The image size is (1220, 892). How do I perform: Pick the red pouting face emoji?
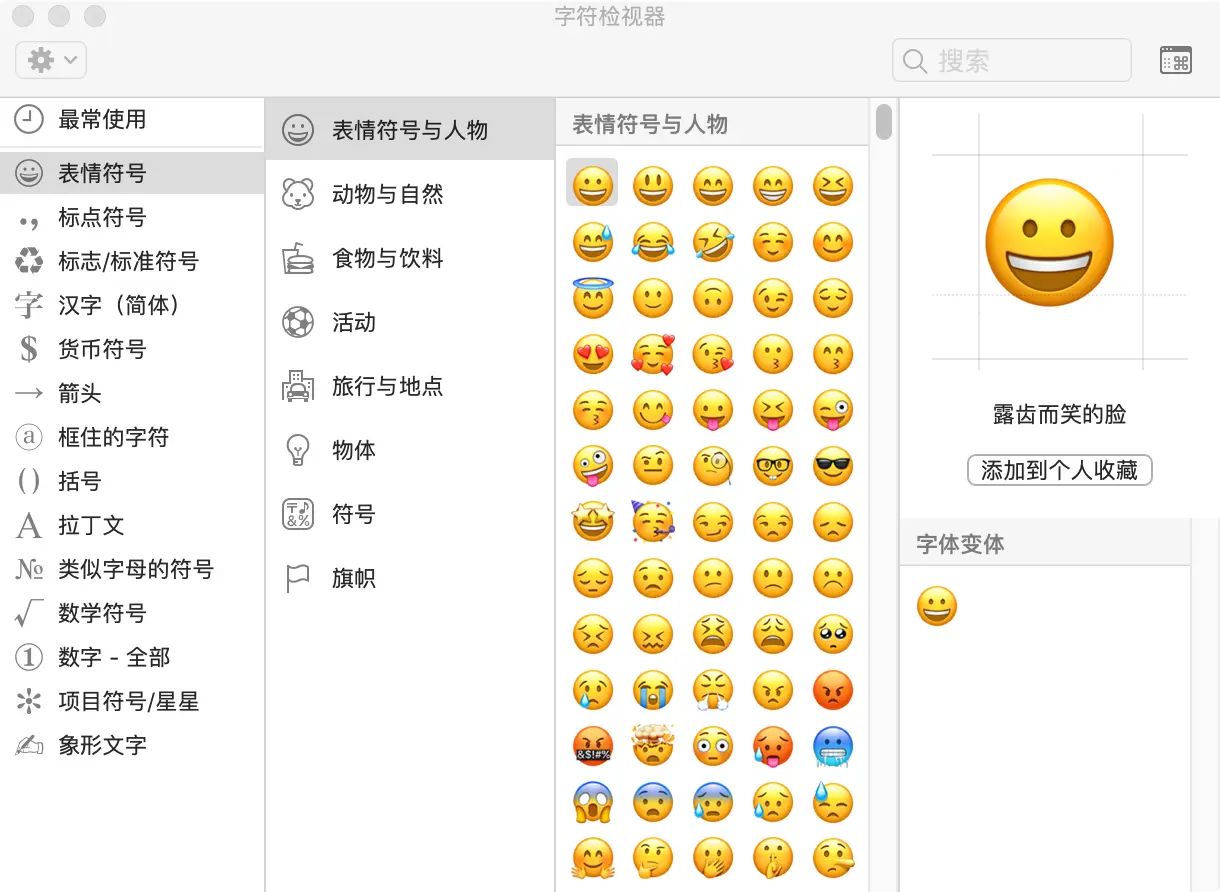coord(832,689)
